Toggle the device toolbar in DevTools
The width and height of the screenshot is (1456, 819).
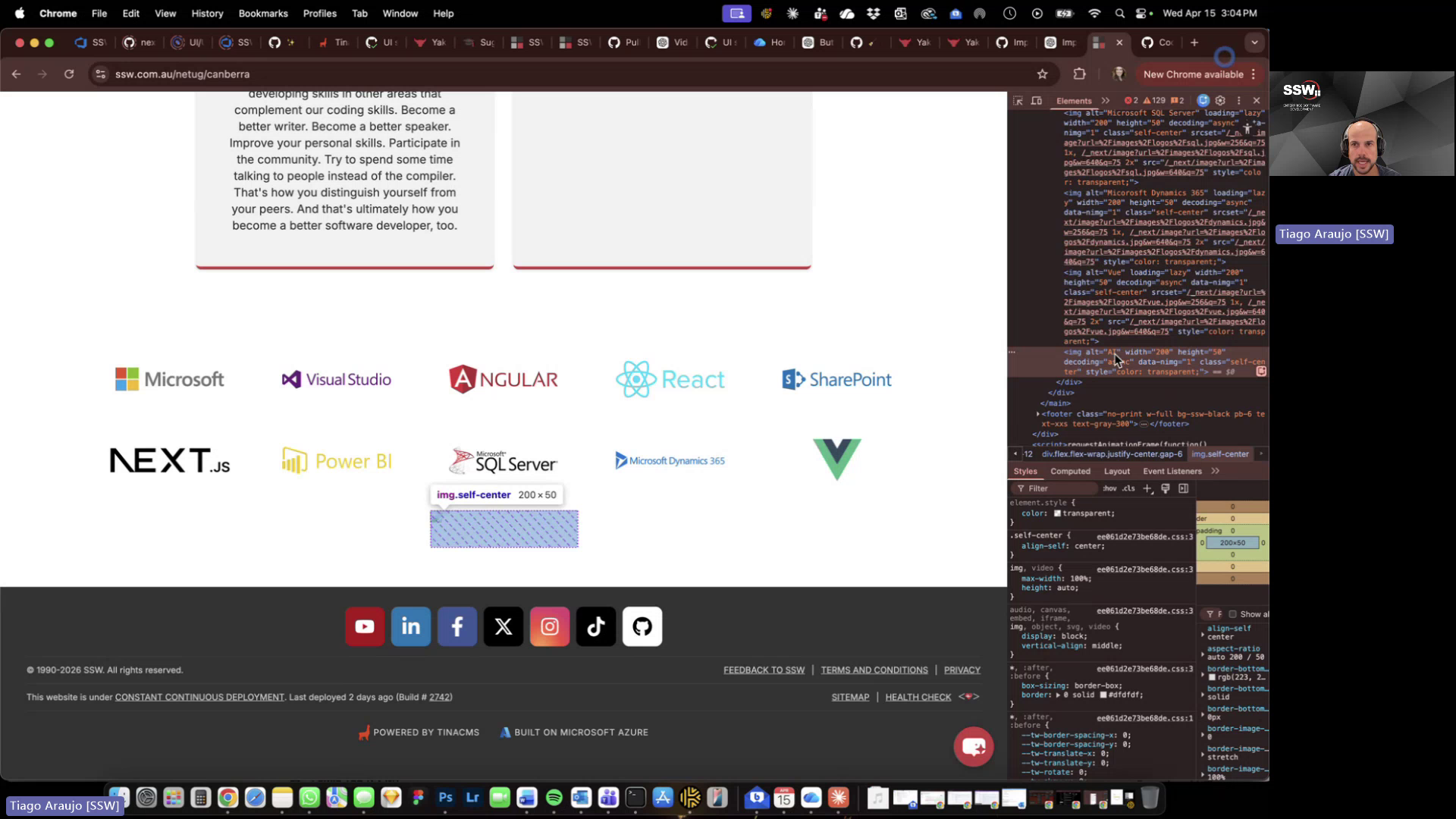coord(1037,101)
